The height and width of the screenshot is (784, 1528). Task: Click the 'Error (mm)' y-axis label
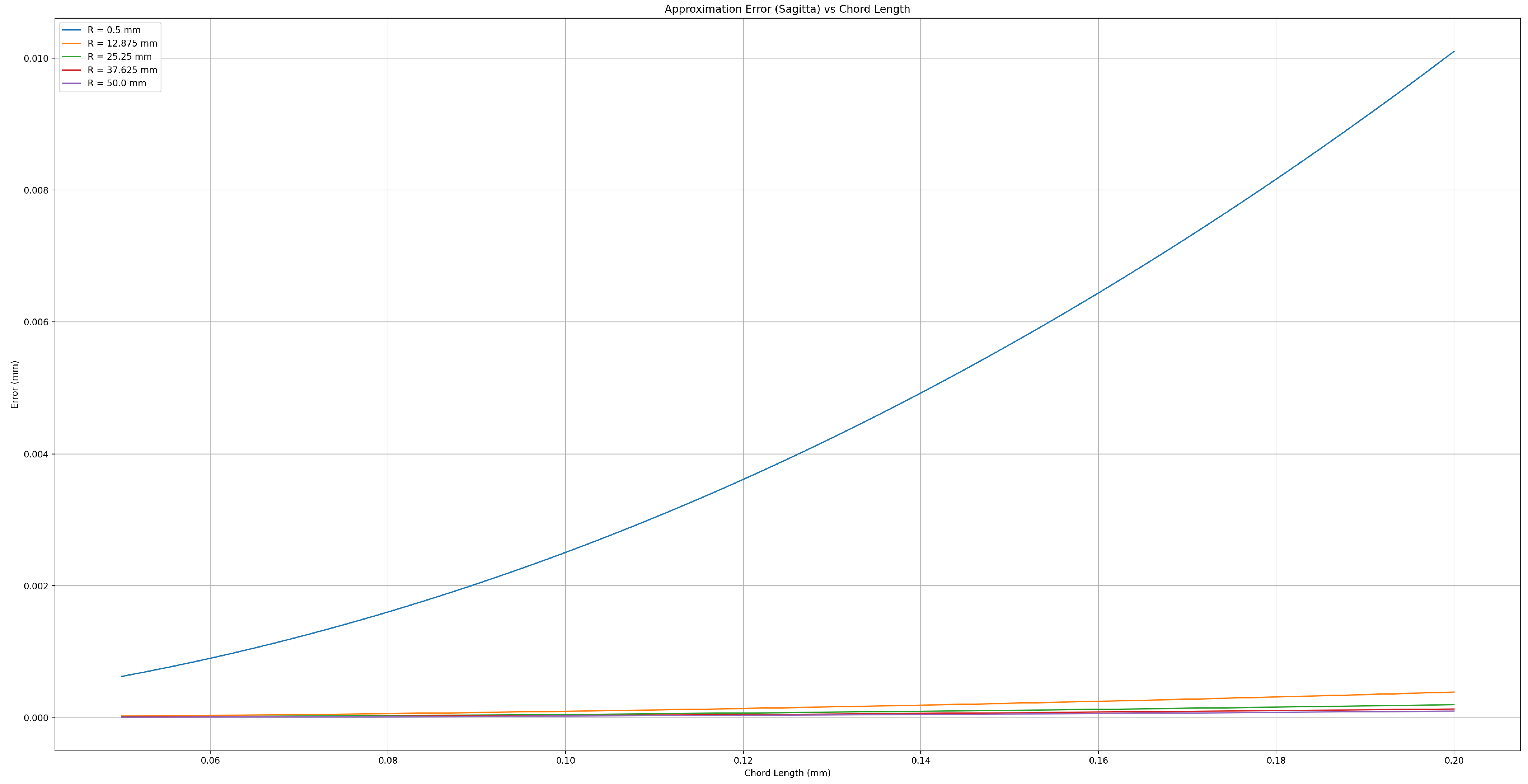(x=15, y=384)
